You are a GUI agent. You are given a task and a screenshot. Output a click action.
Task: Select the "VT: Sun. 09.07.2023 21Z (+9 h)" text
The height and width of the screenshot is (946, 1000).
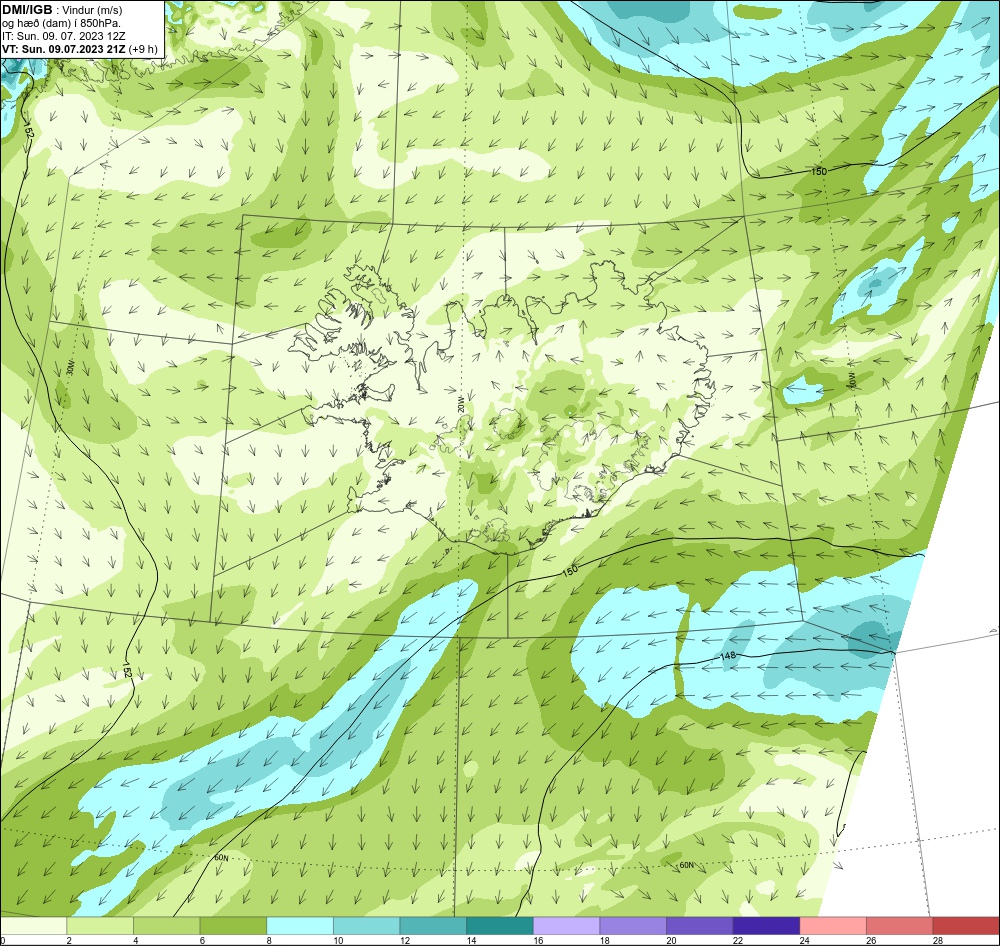[80, 49]
